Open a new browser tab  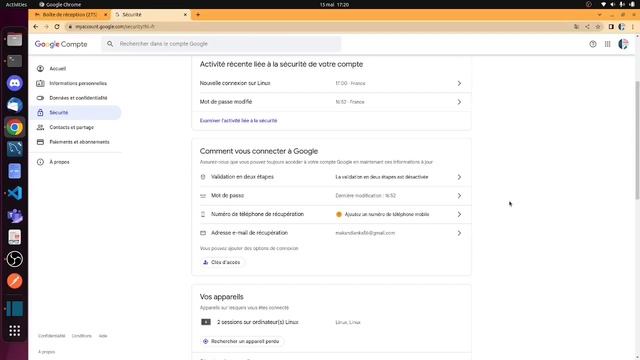[198, 14]
